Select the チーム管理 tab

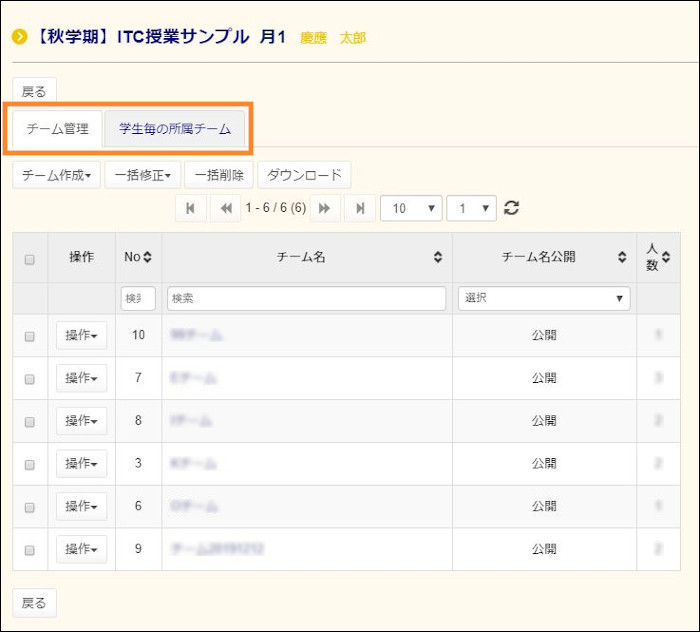(x=58, y=128)
